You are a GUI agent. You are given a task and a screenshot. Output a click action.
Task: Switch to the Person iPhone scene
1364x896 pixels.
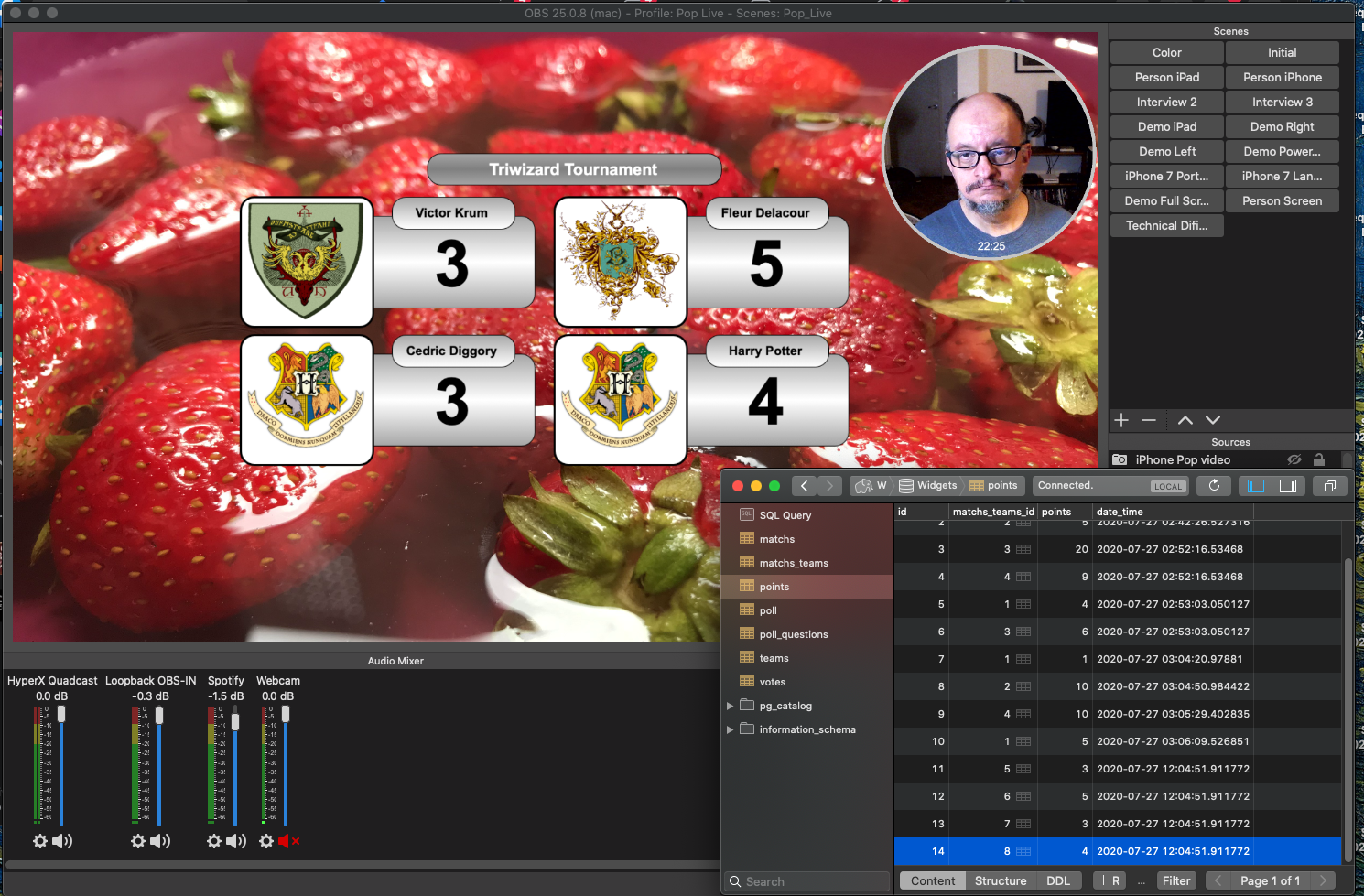coord(1283,78)
